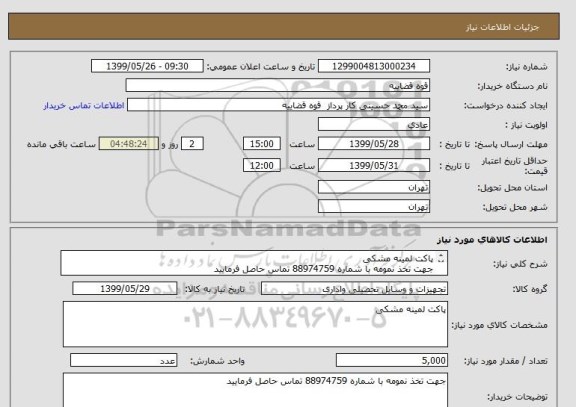Image resolution: width=576 pixels, height=407 pixels.
Task: Click the goods group field تجهیزات و وسایل تحصیلی واداری
Action: [354, 289]
